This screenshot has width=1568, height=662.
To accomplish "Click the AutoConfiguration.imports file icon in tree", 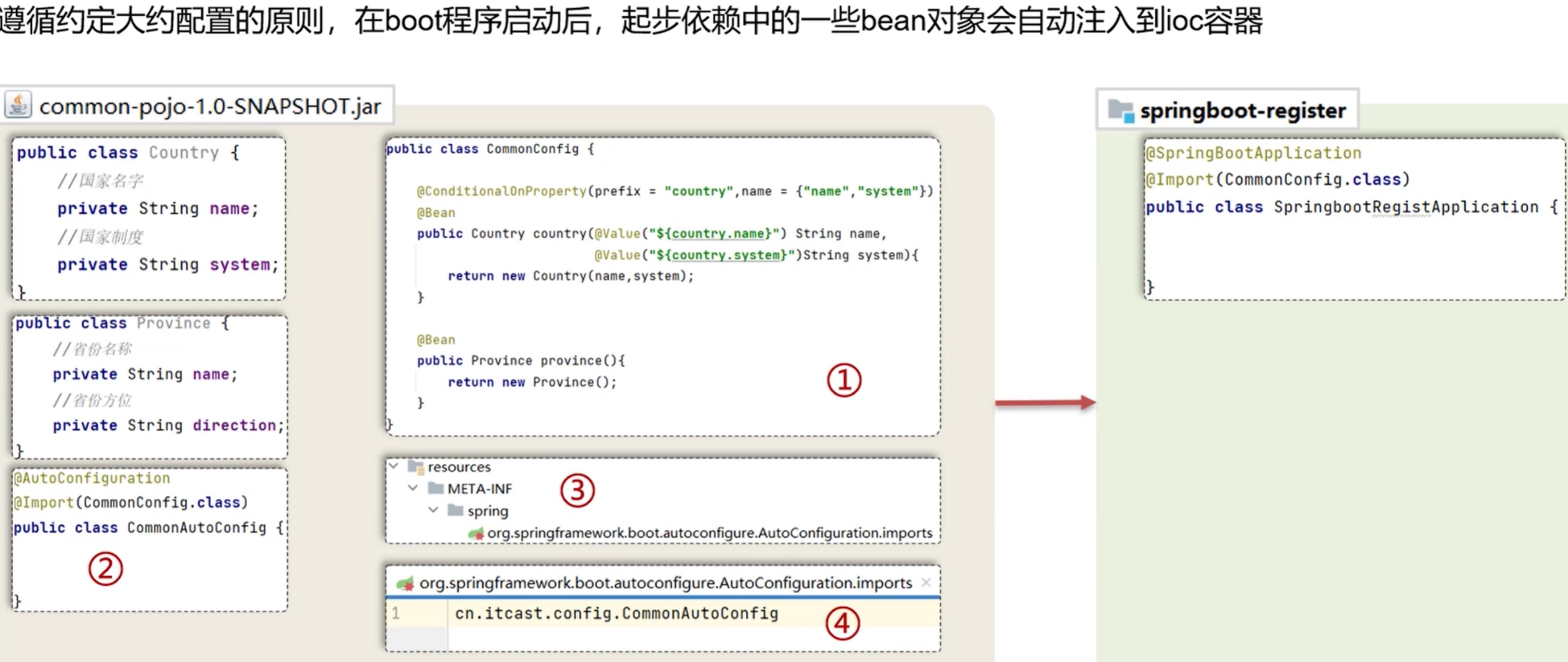I will click(476, 533).
